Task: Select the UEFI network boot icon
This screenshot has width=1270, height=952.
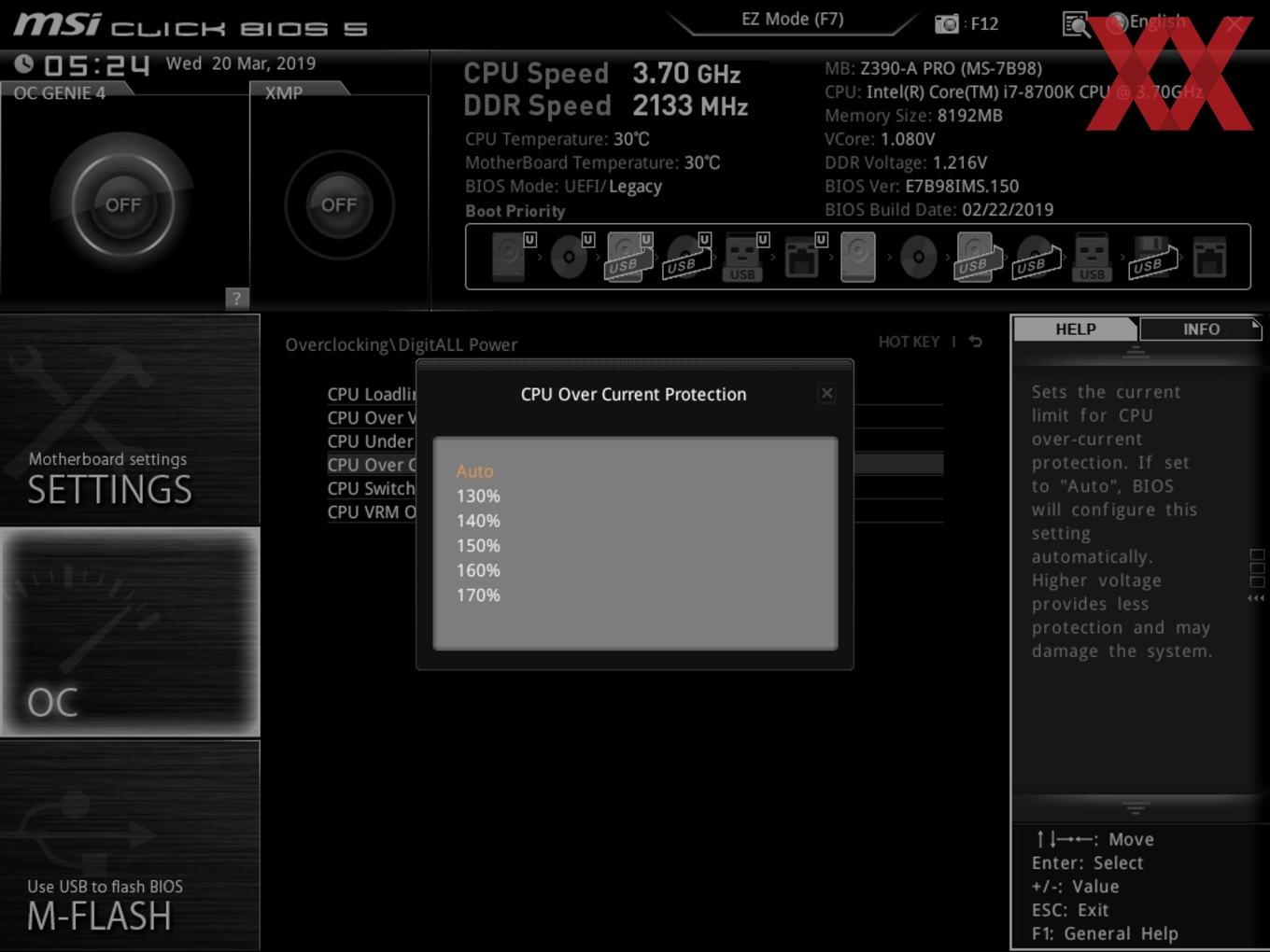Action: [x=804, y=257]
